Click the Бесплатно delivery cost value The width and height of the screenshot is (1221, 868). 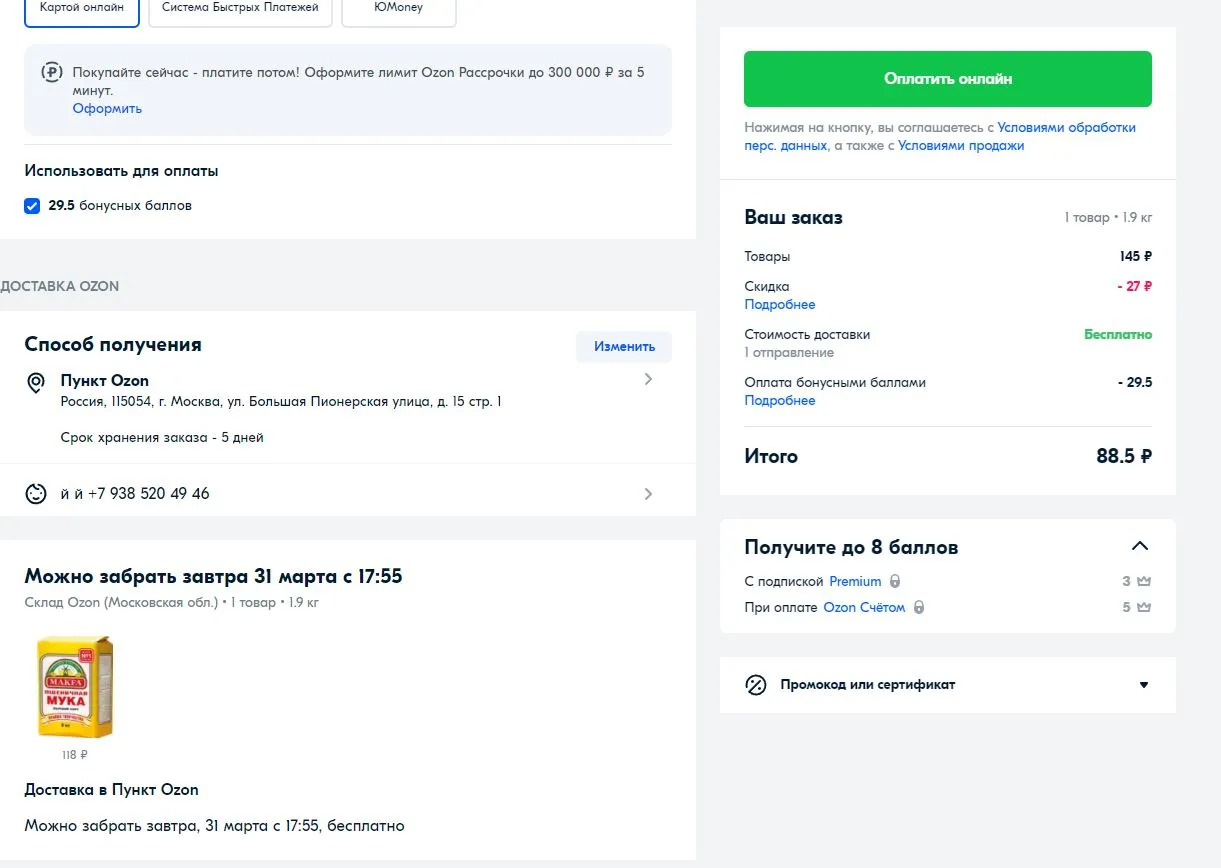(1118, 334)
